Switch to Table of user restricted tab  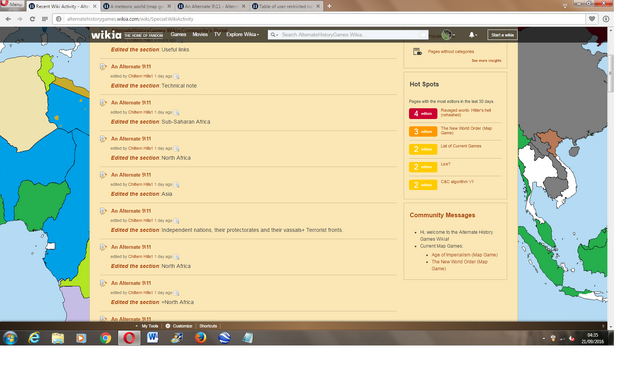[286, 6]
